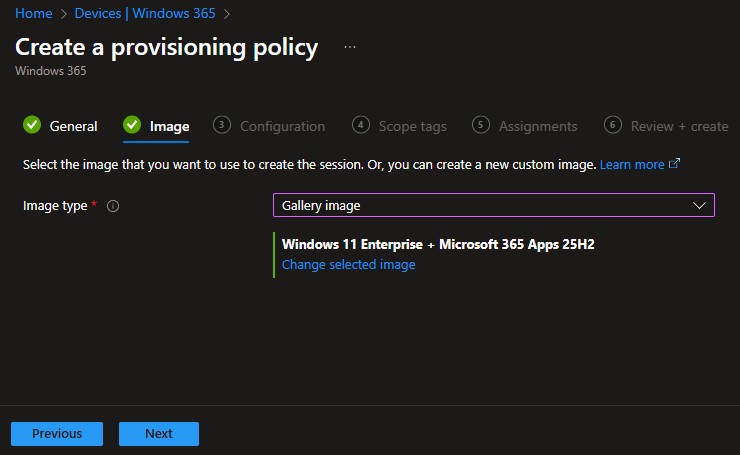This screenshot has width=740, height=455.
Task: Click the step 6 circle icon for Review + create
Action: coord(613,125)
